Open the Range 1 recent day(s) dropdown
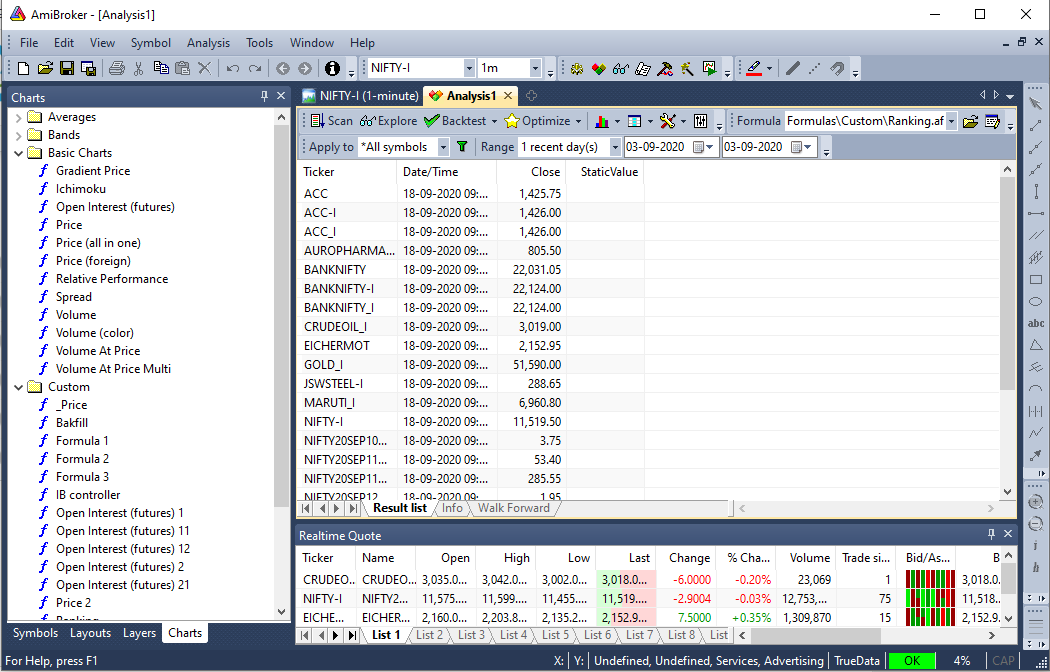This screenshot has height=672, width=1050. coord(614,147)
